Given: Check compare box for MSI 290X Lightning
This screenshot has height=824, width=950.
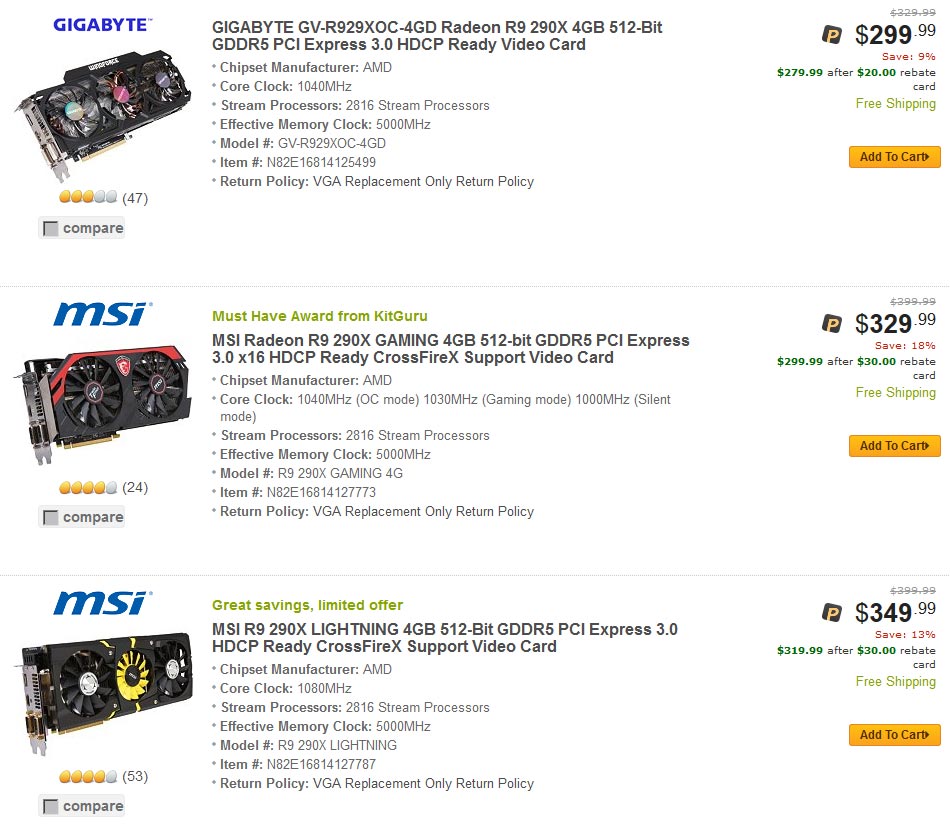Looking at the screenshot, I should 51,807.
